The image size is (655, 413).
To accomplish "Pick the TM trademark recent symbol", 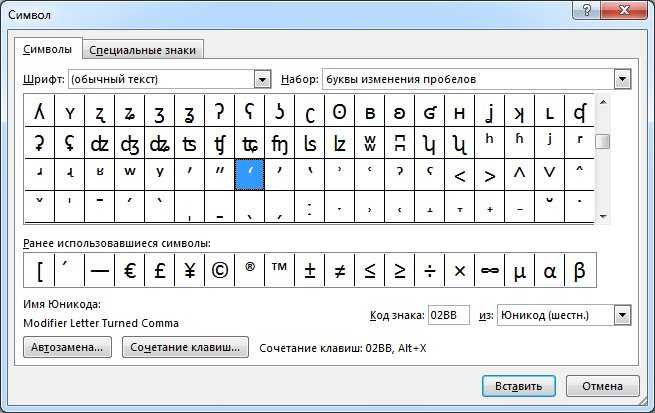I will tap(279, 270).
